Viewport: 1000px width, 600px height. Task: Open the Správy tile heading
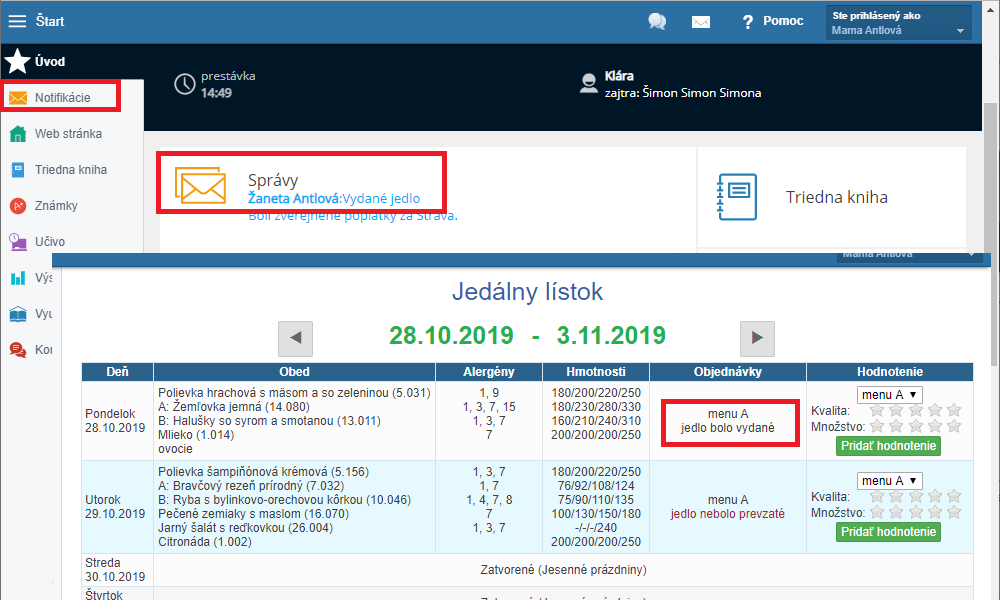[x=273, y=180]
